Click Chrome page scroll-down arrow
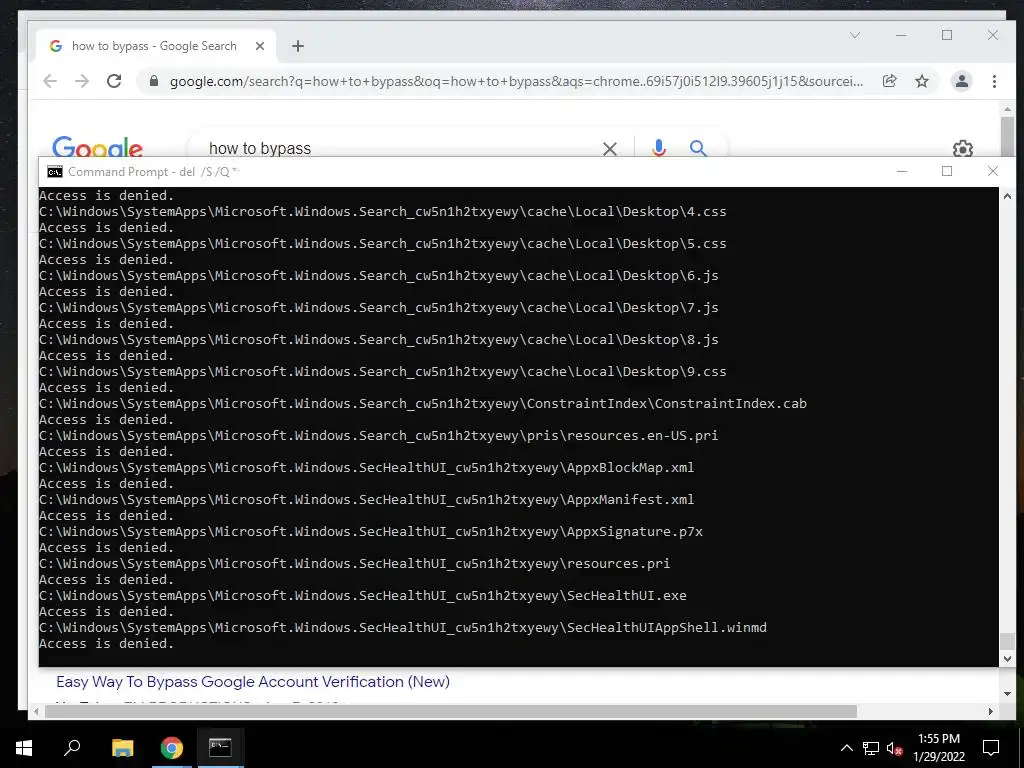Image resolution: width=1024 pixels, height=768 pixels. pyautogui.click(x=1007, y=694)
